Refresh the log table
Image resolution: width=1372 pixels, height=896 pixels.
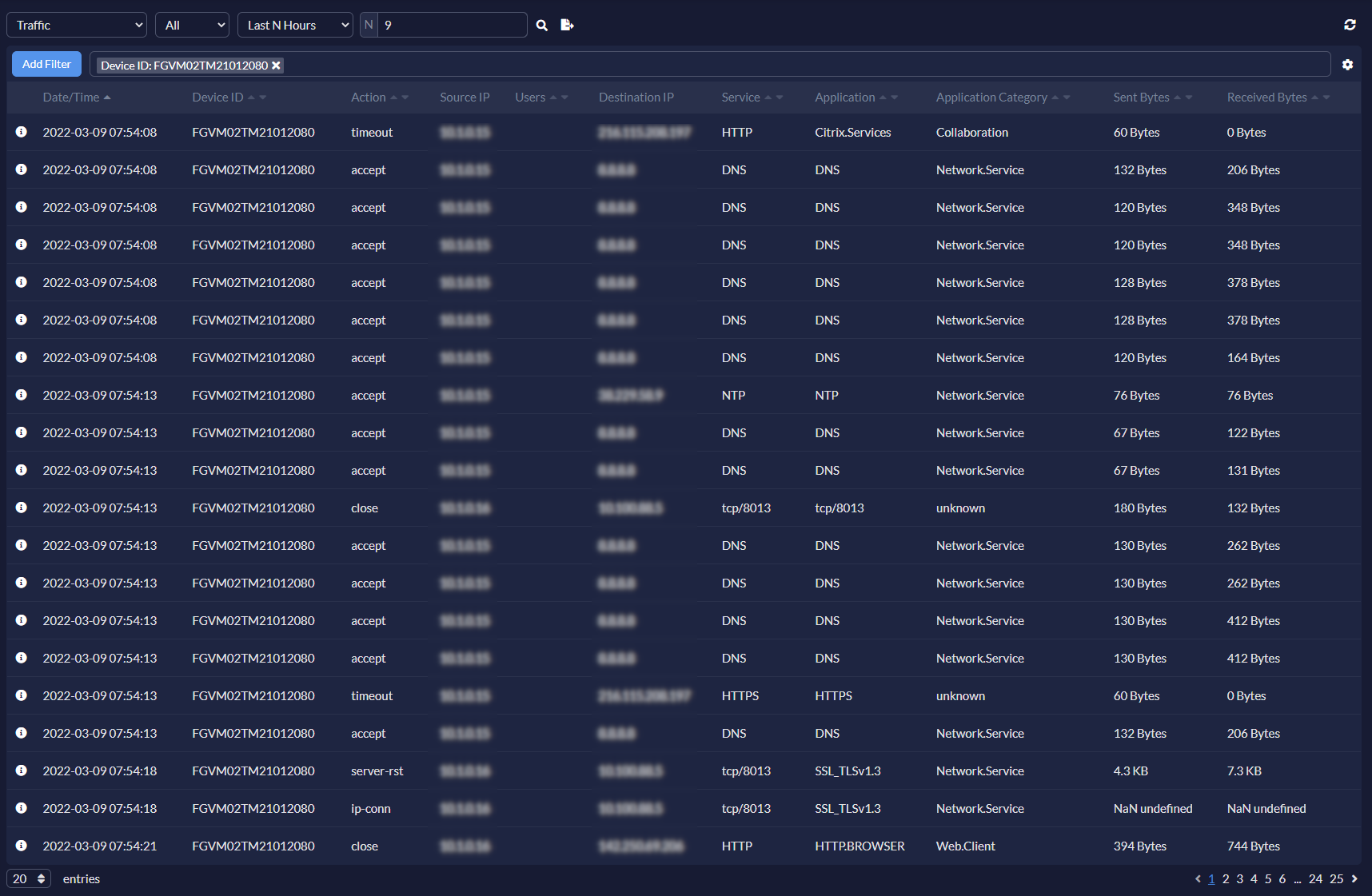(x=1350, y=24)
